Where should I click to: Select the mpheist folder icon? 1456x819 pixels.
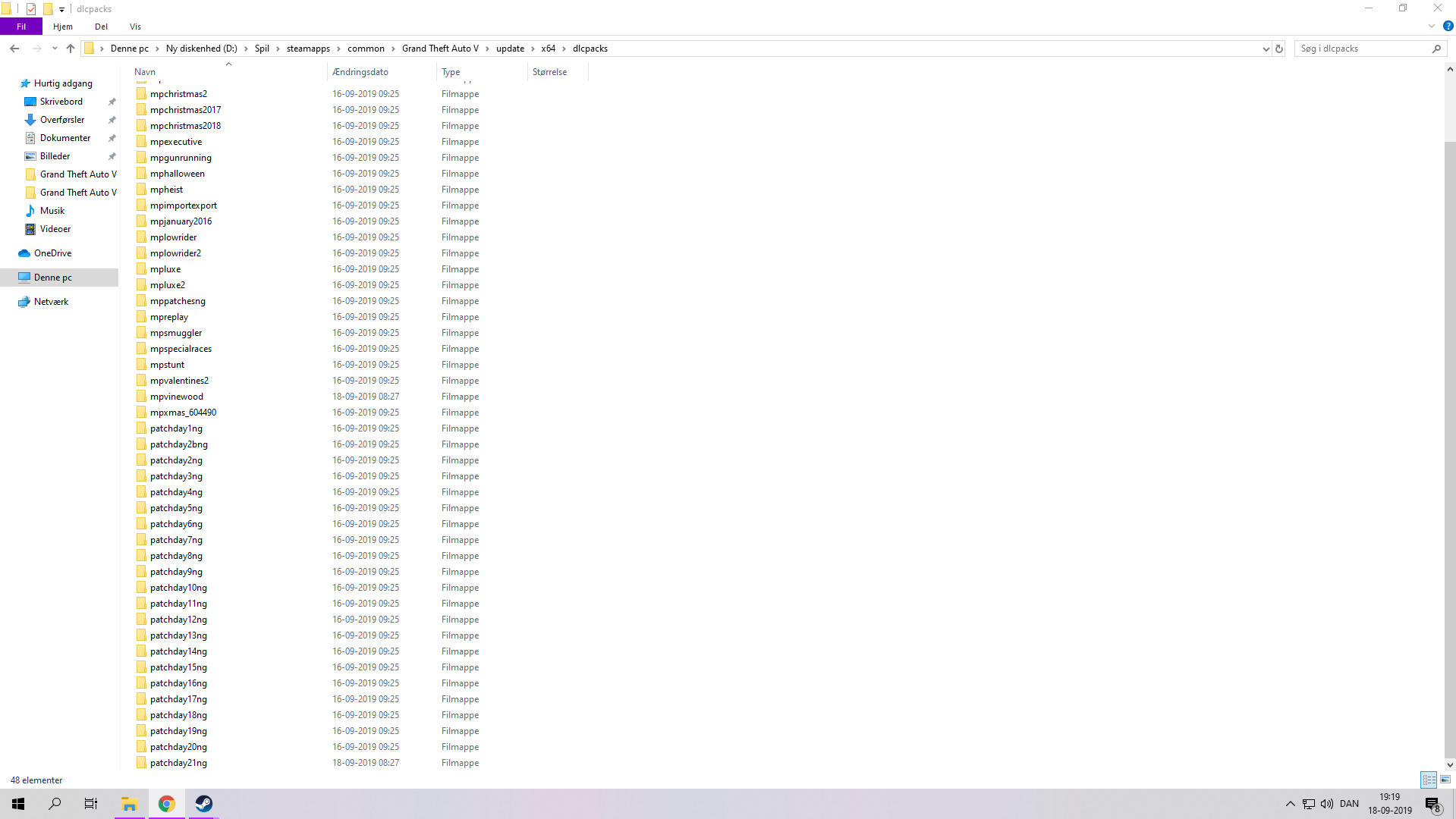point(141,190)
